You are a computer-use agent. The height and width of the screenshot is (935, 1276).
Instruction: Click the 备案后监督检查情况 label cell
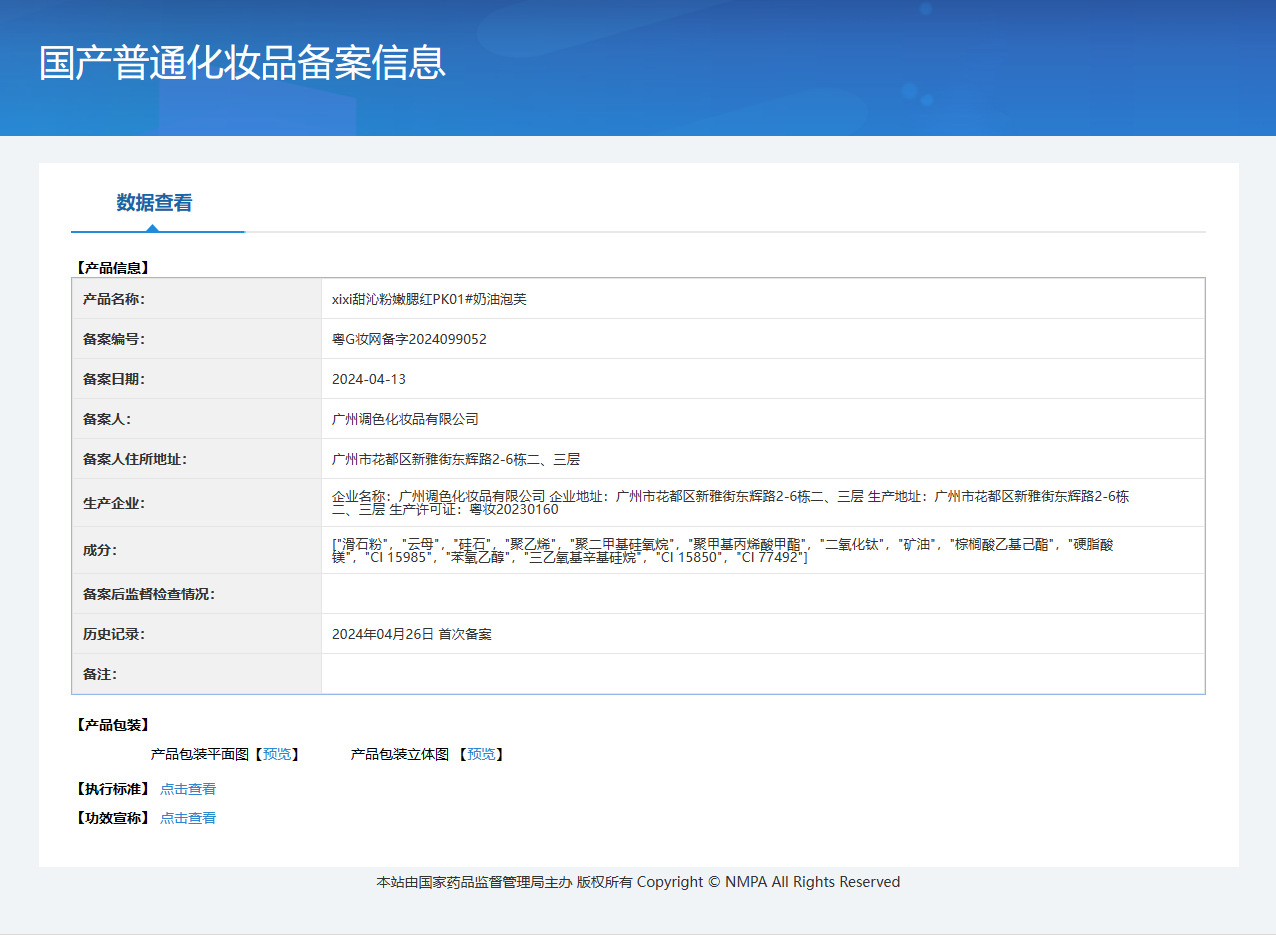click(x=197, y=594)
